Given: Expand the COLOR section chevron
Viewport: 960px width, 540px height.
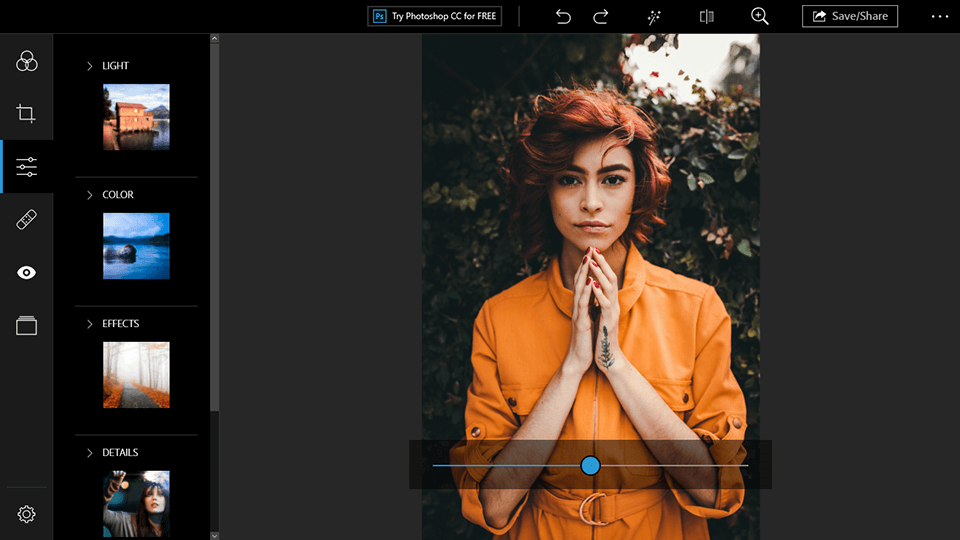Looking at the screenshot, I should pos(89,195).
